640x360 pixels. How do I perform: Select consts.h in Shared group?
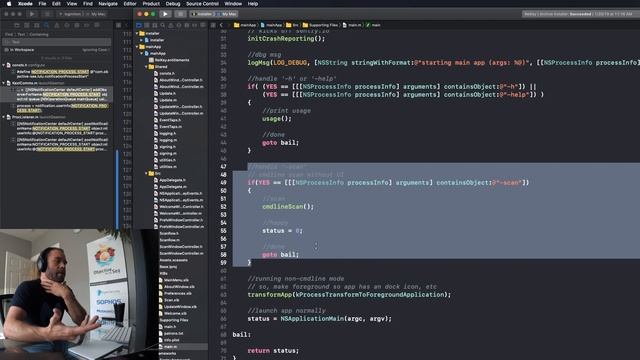pos(167,73)
